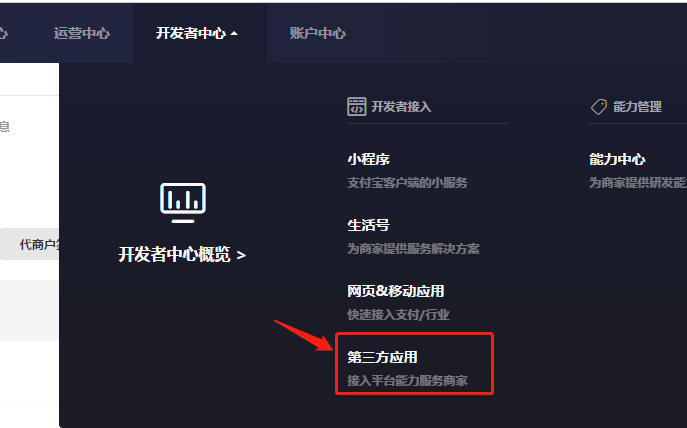Open the 运营中心 tab
Screen dimensions: 687x428
(81, 33)
